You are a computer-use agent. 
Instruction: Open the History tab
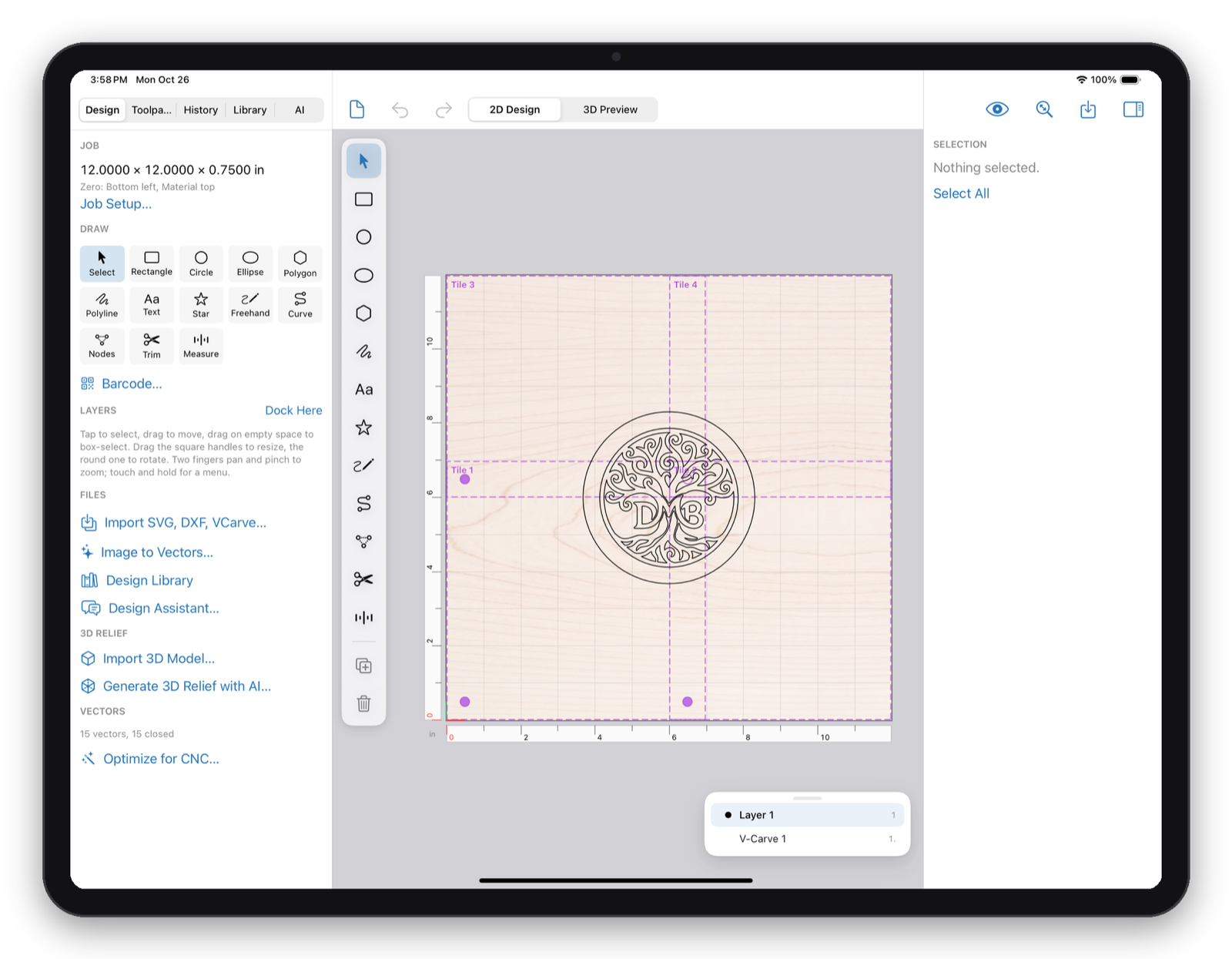201,110
